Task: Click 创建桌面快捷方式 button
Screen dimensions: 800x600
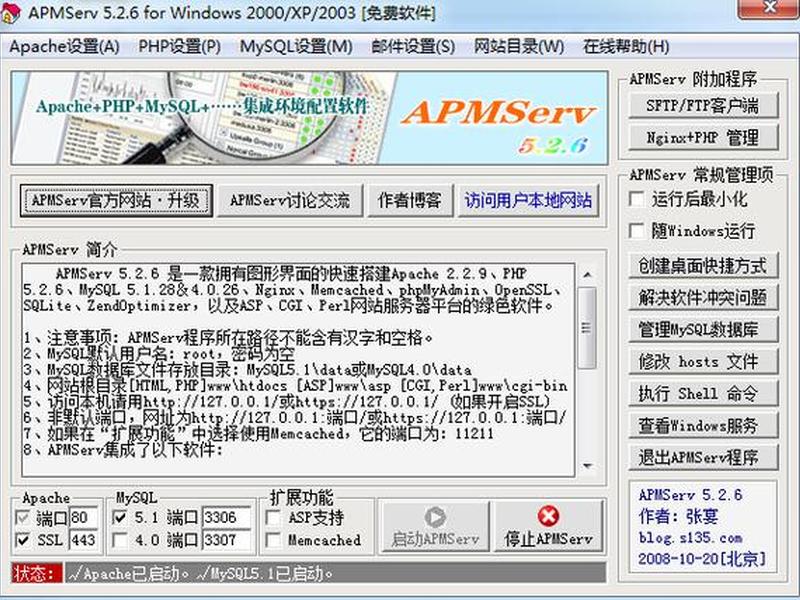Action: click(x=703, y=265)
